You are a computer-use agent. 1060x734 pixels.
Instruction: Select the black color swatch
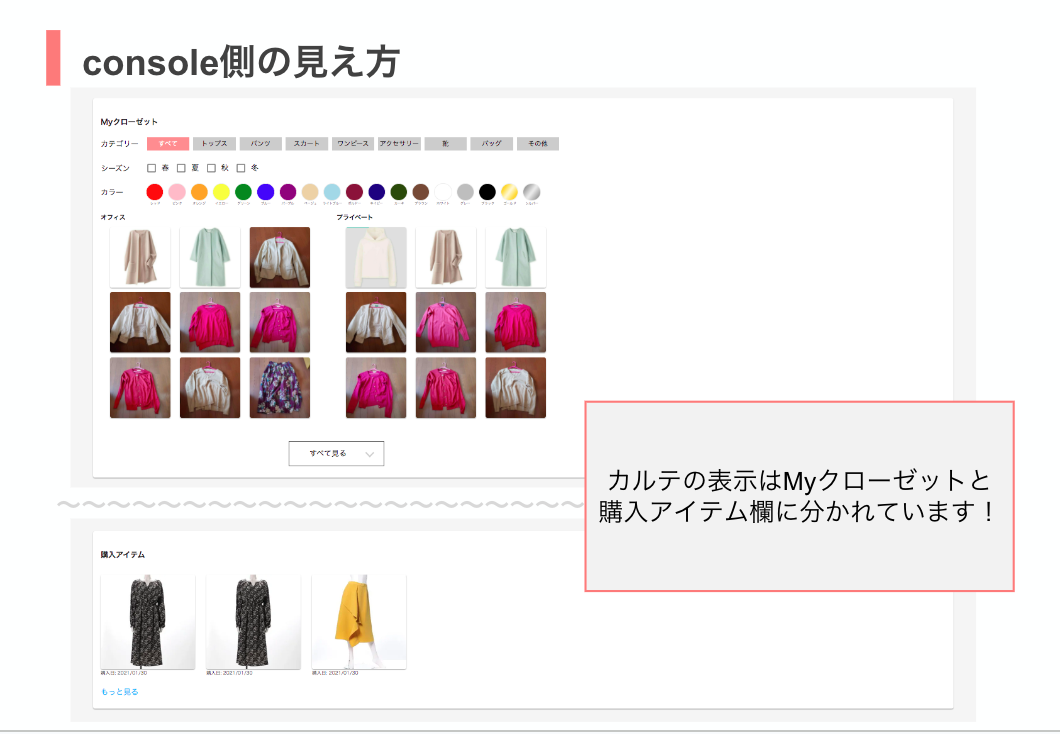[487, 192]
